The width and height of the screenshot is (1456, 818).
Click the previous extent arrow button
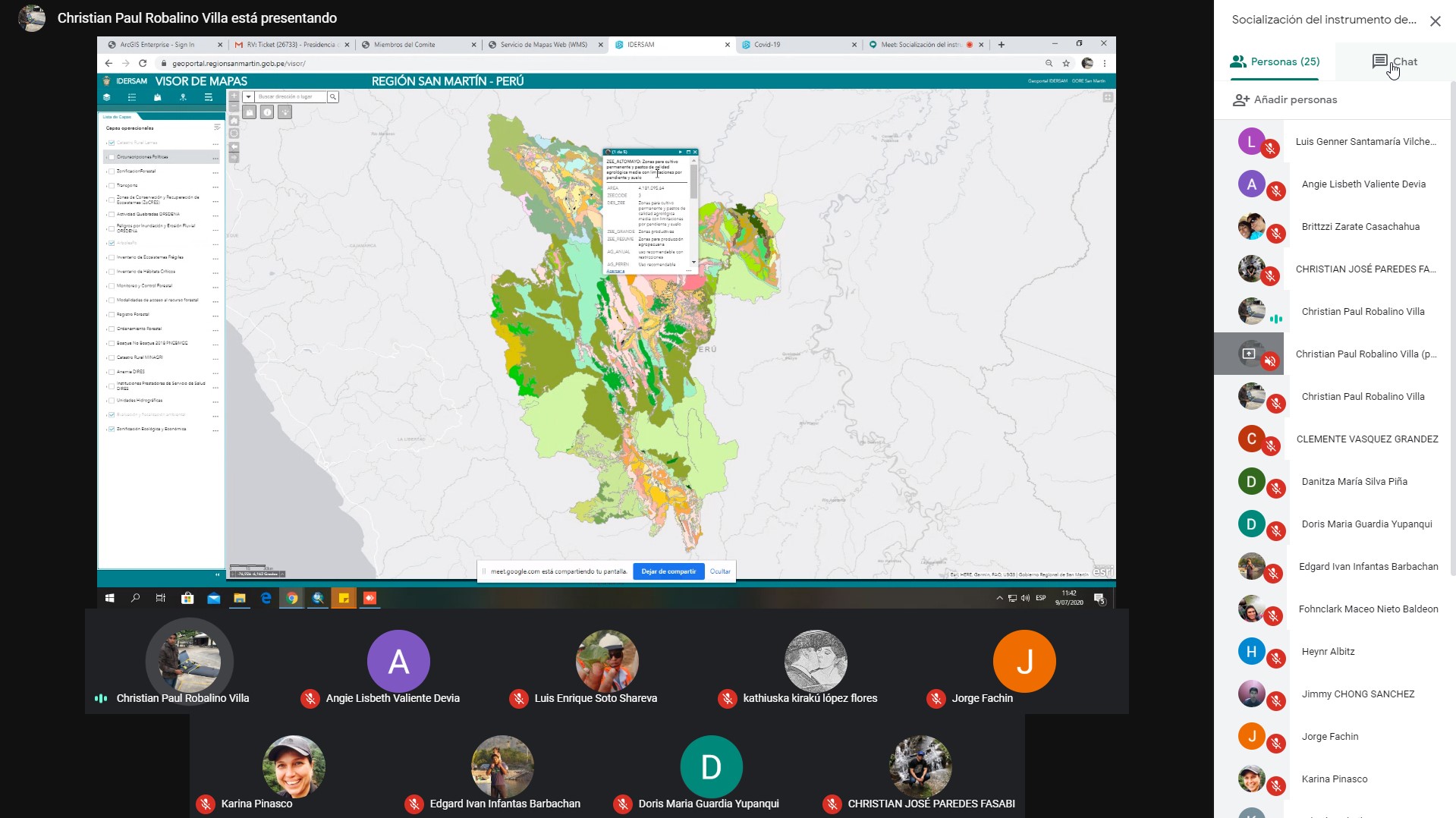[x=234, y=146]
